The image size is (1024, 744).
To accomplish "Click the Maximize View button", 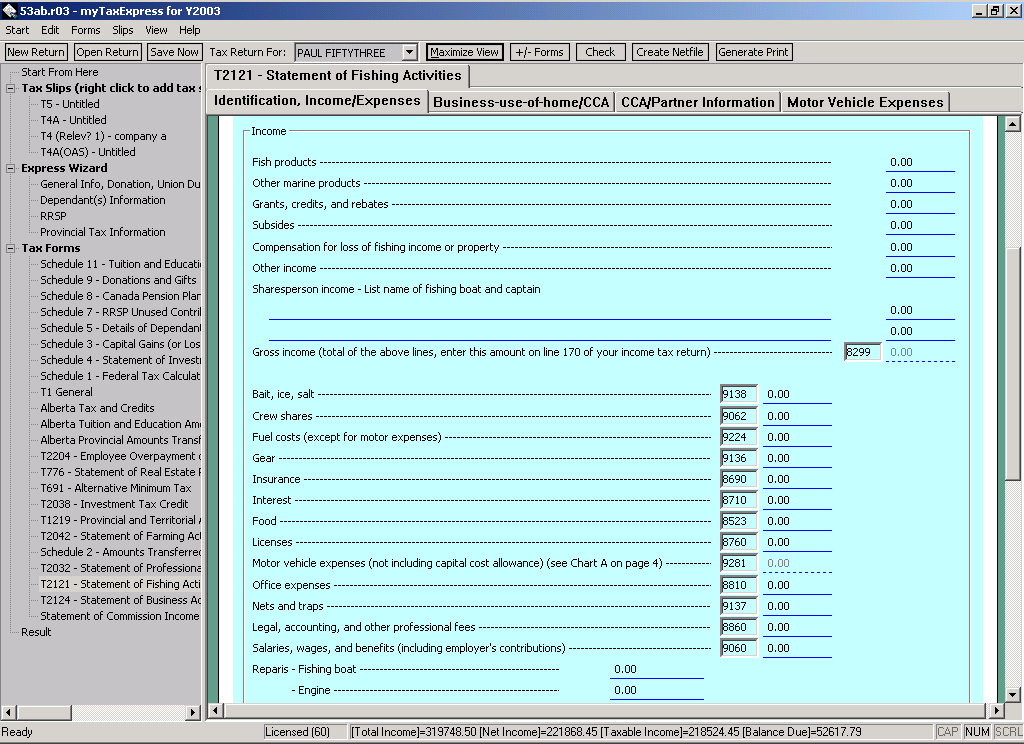I will click(x=464, y=52).
